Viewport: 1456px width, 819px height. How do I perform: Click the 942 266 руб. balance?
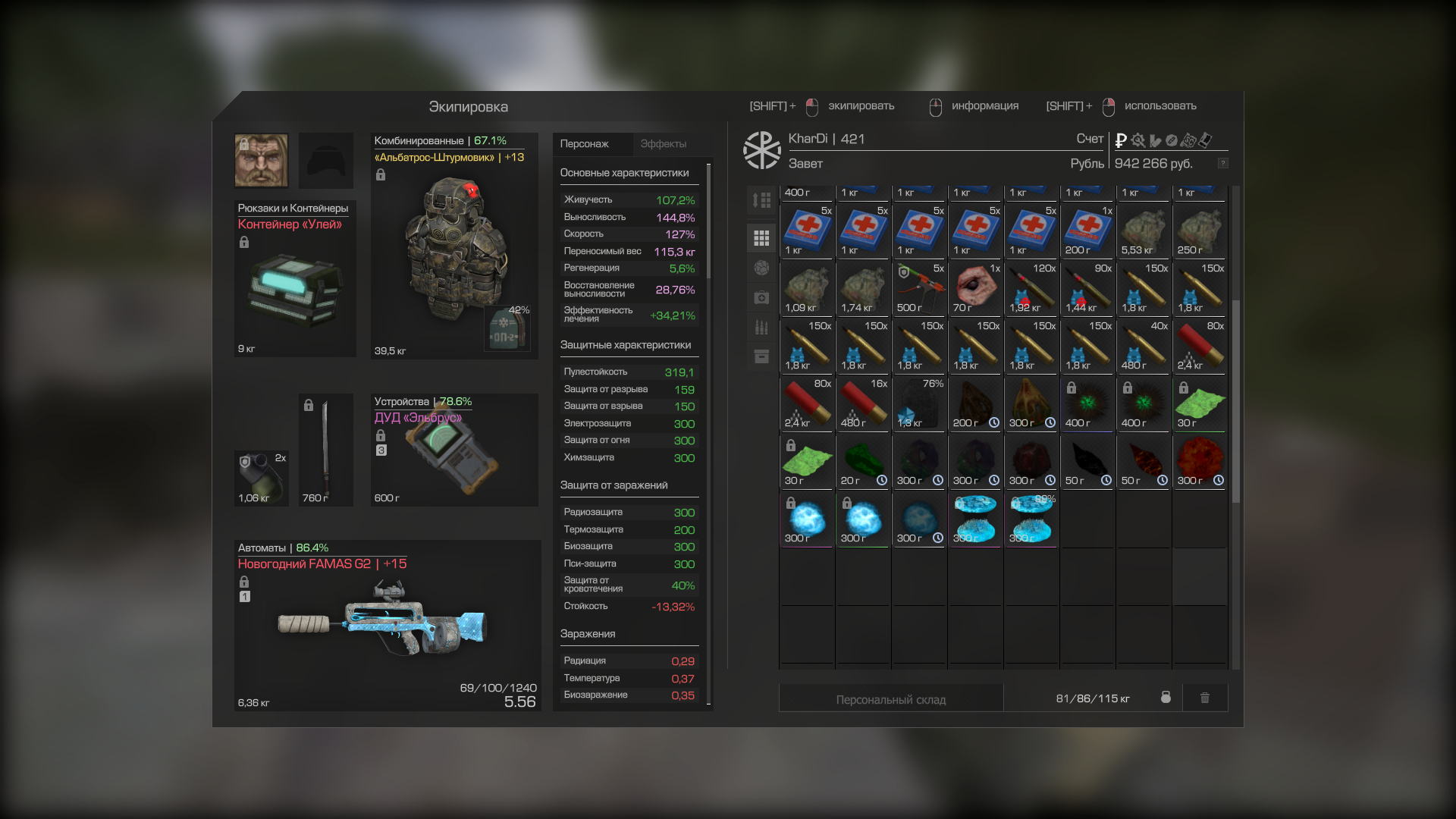pos(1153,163)
